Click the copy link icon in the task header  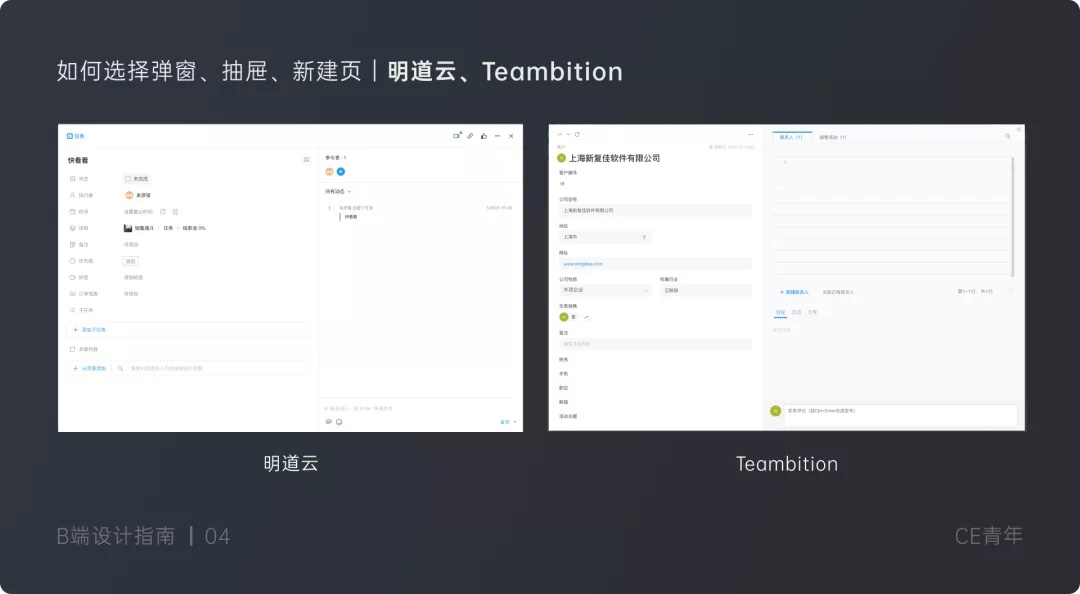tap(470, 136)
